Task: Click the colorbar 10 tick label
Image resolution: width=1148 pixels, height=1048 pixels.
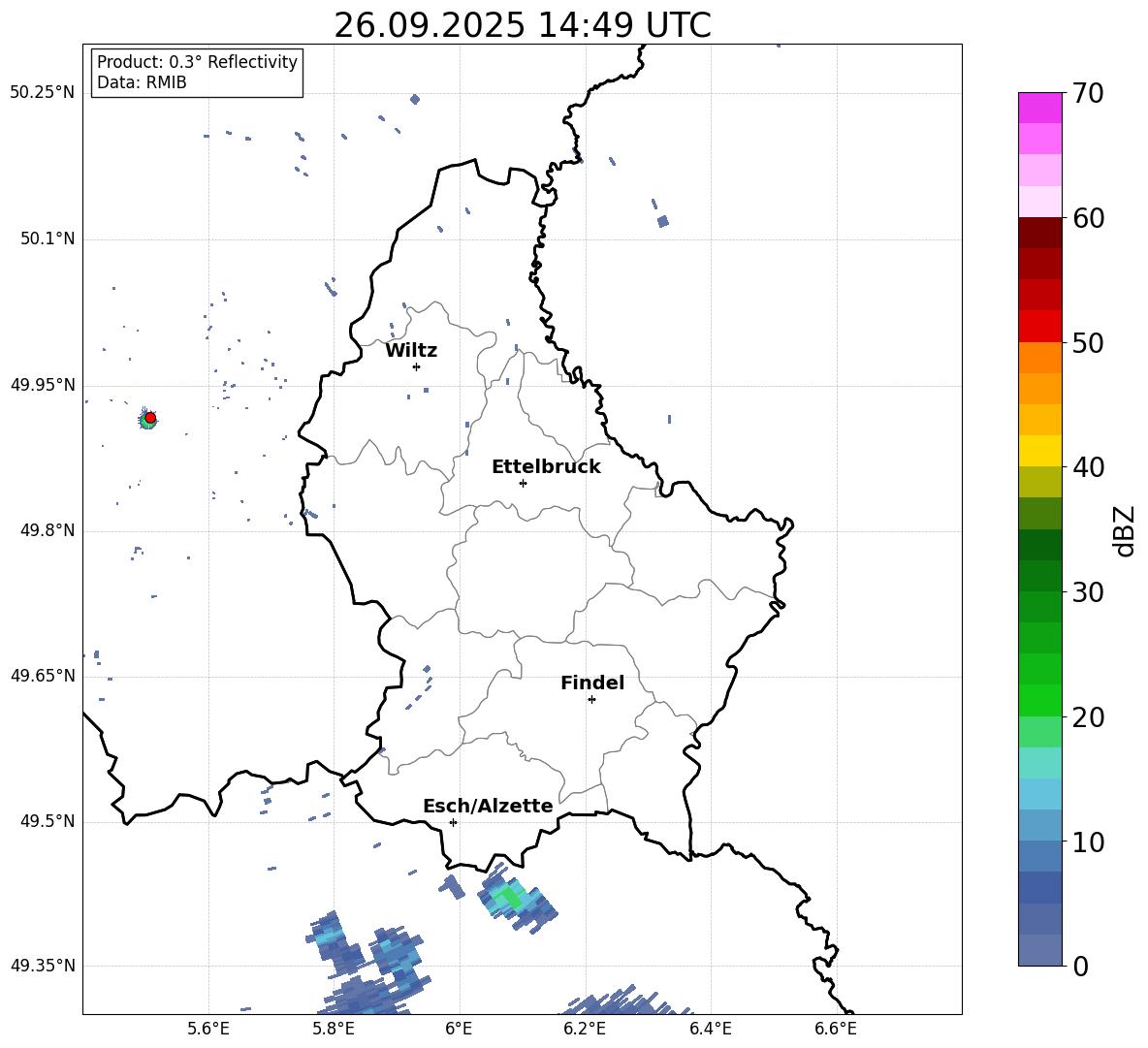Action: (x=1088, y=842)
